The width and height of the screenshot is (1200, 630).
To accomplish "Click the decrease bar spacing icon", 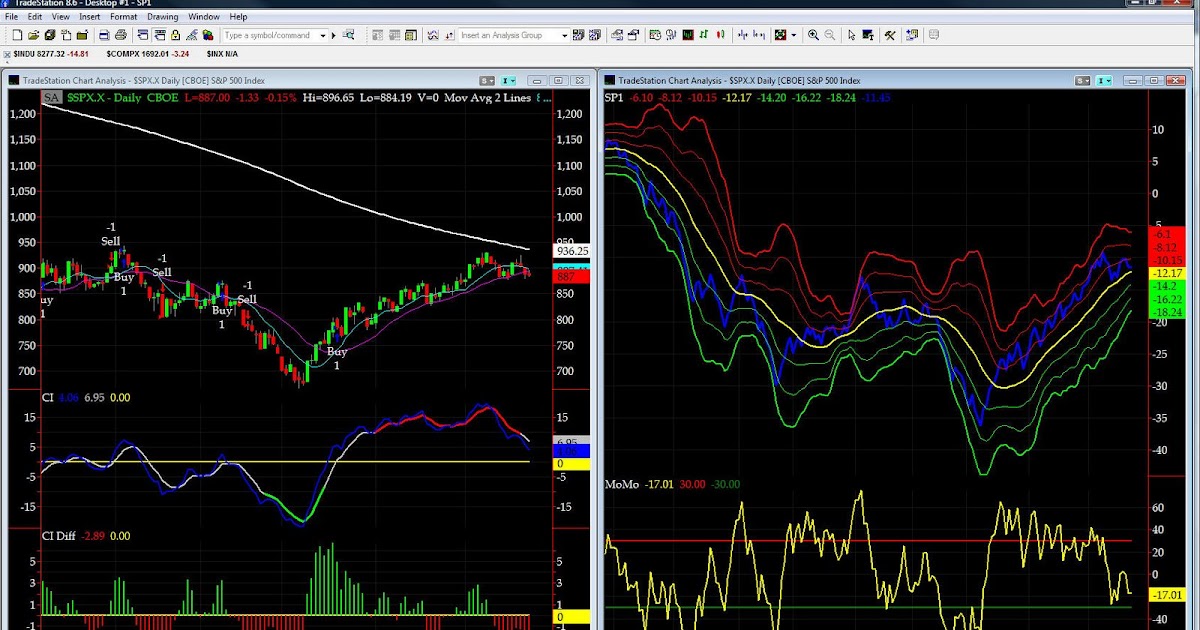I will [x=743, y=35].
